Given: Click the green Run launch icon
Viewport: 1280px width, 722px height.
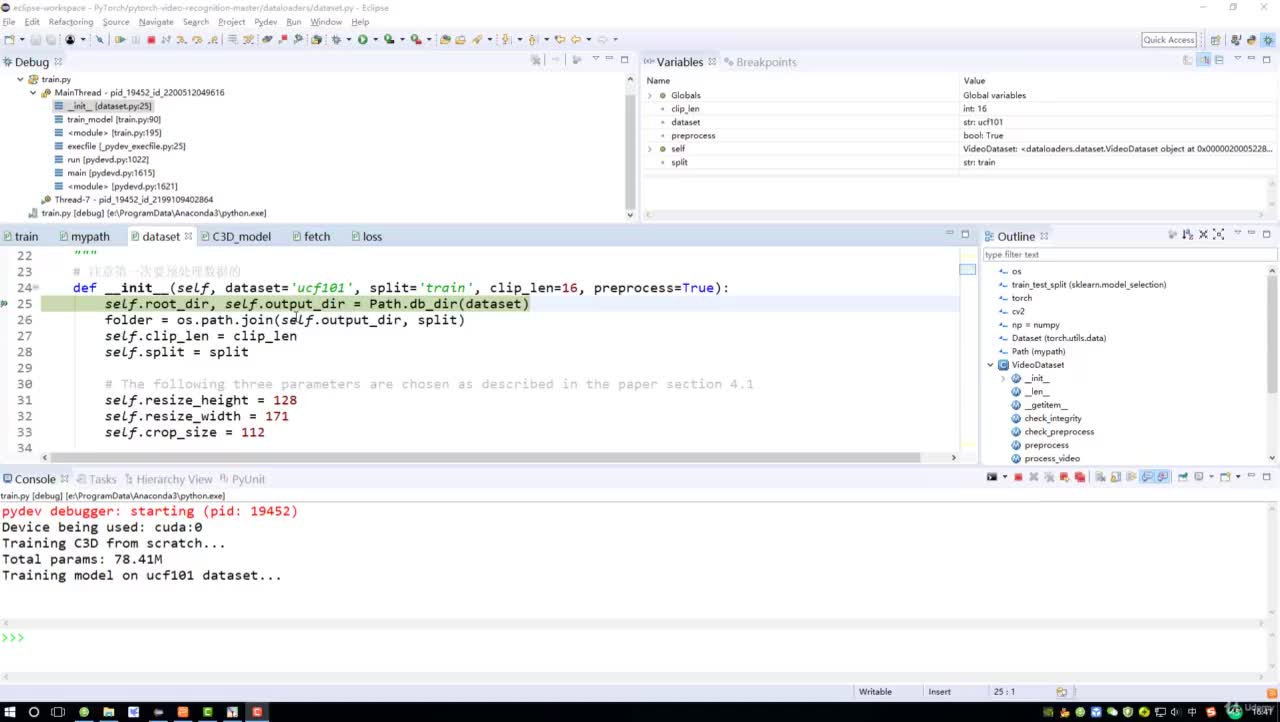Looking at the screenshot, I should 362,40.
